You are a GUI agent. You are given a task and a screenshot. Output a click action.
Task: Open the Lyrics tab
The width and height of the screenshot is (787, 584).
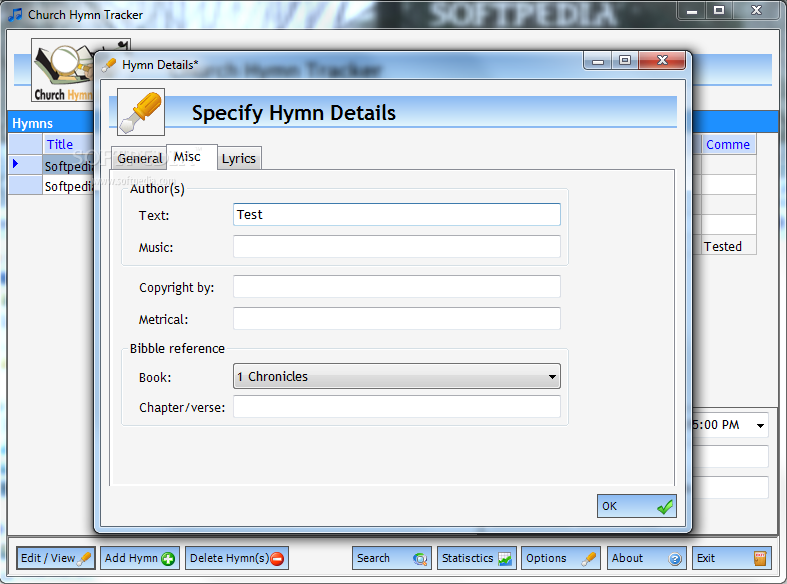(239, 159)
